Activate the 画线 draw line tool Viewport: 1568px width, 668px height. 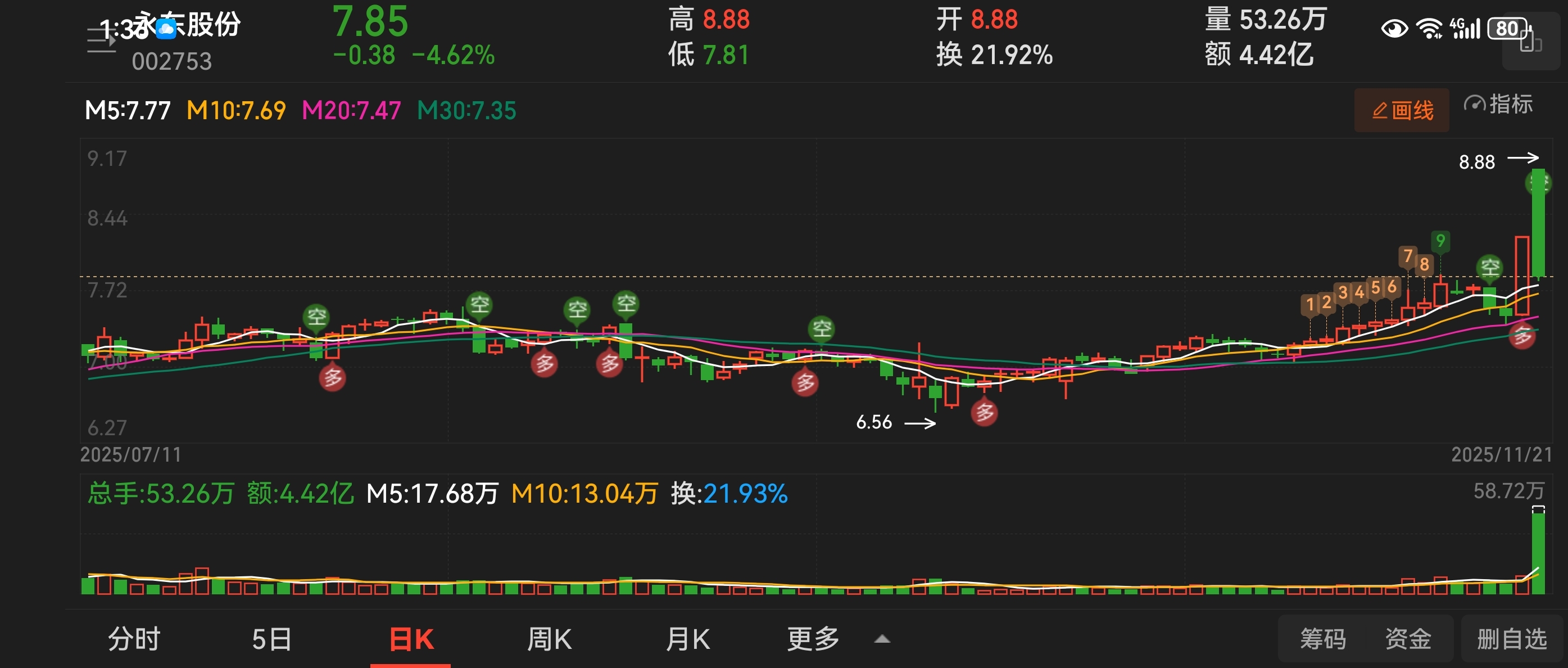pyautogui.click(x=1401, y=111)
